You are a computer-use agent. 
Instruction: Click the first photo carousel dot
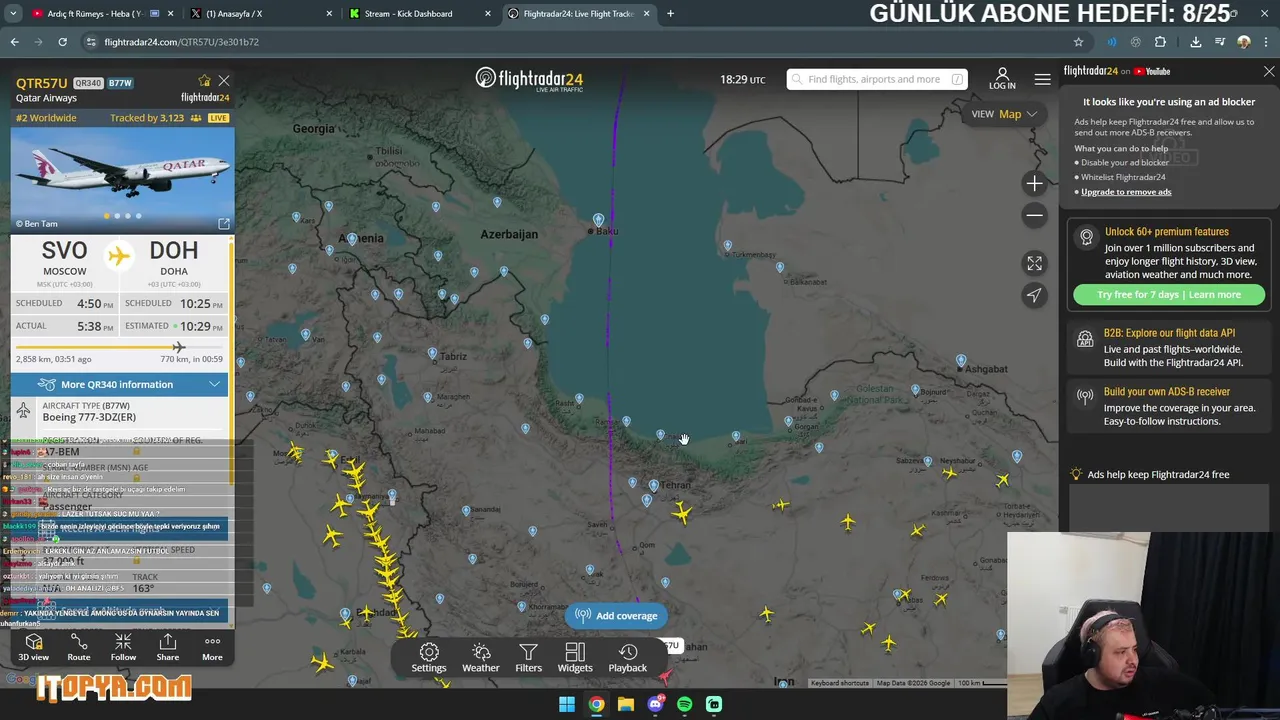(106, 216)
